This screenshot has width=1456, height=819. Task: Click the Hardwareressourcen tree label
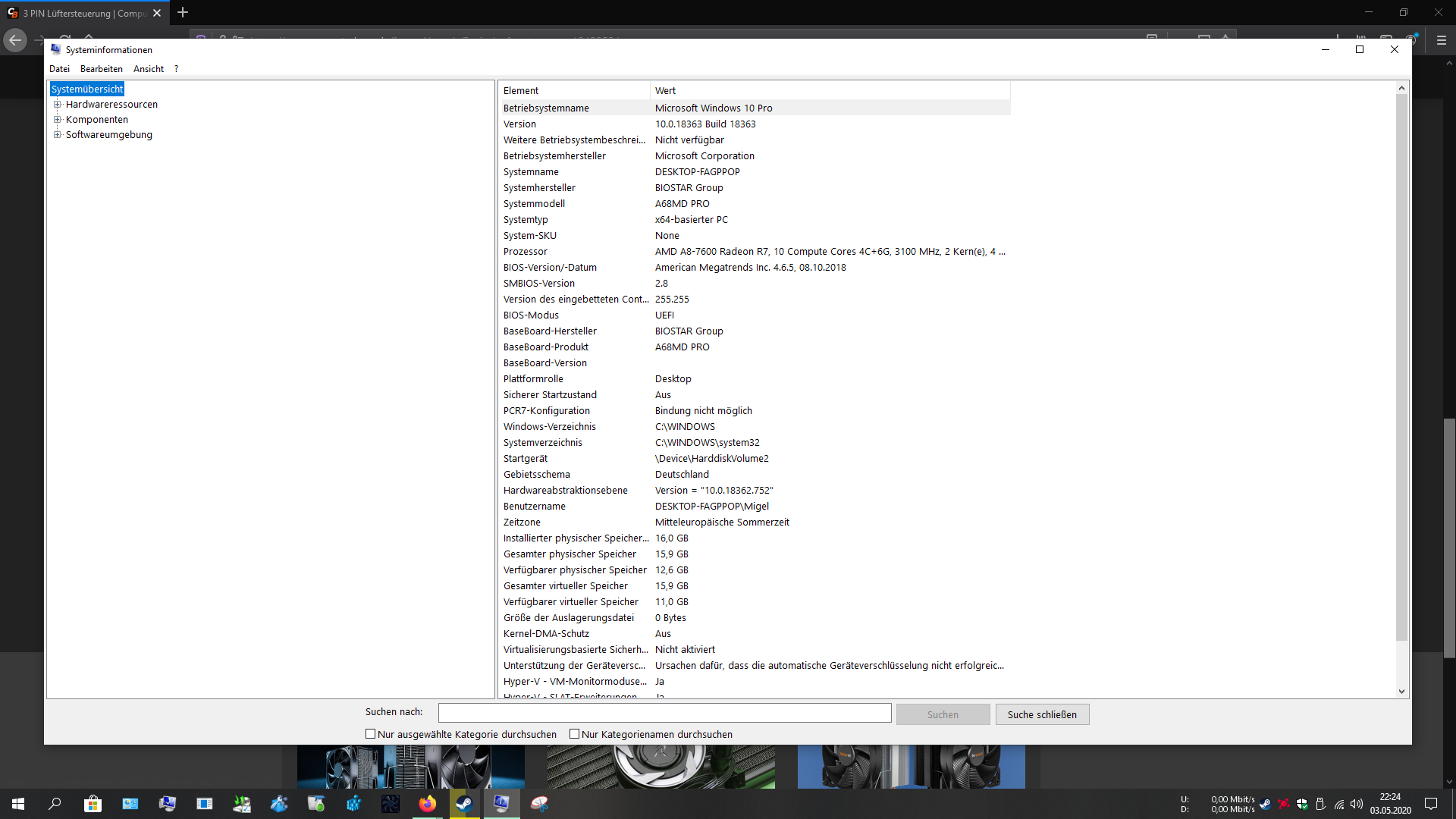pos(111,105)
